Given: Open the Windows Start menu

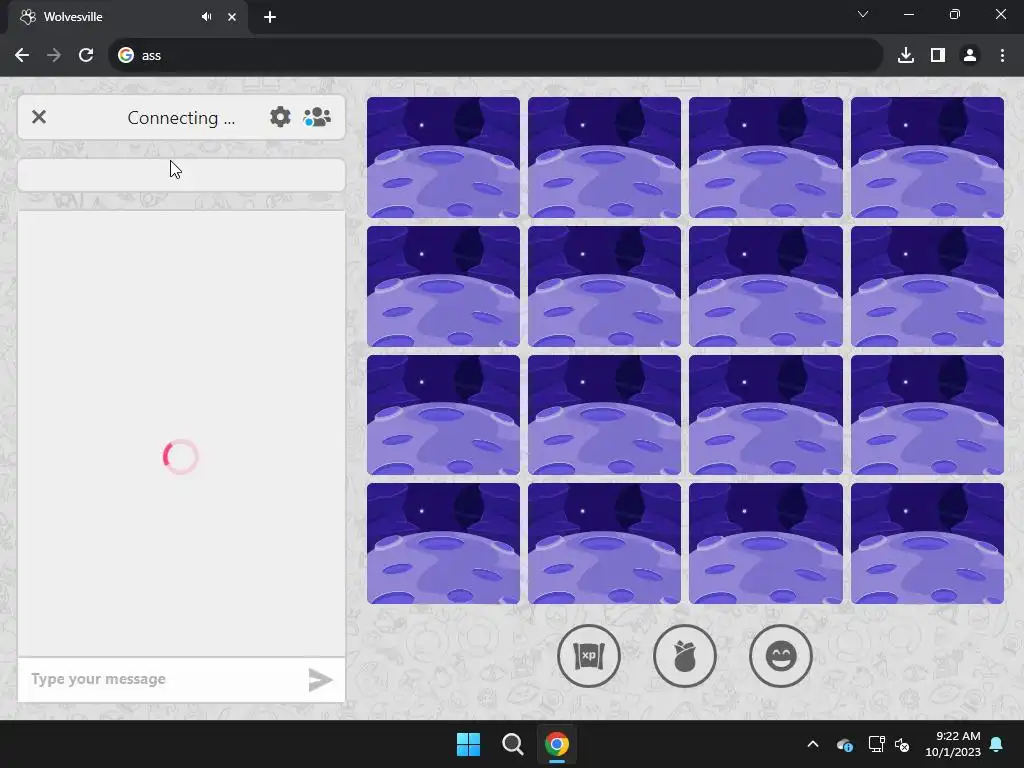Looking at the screenshot, I should (x=468, y=744).
